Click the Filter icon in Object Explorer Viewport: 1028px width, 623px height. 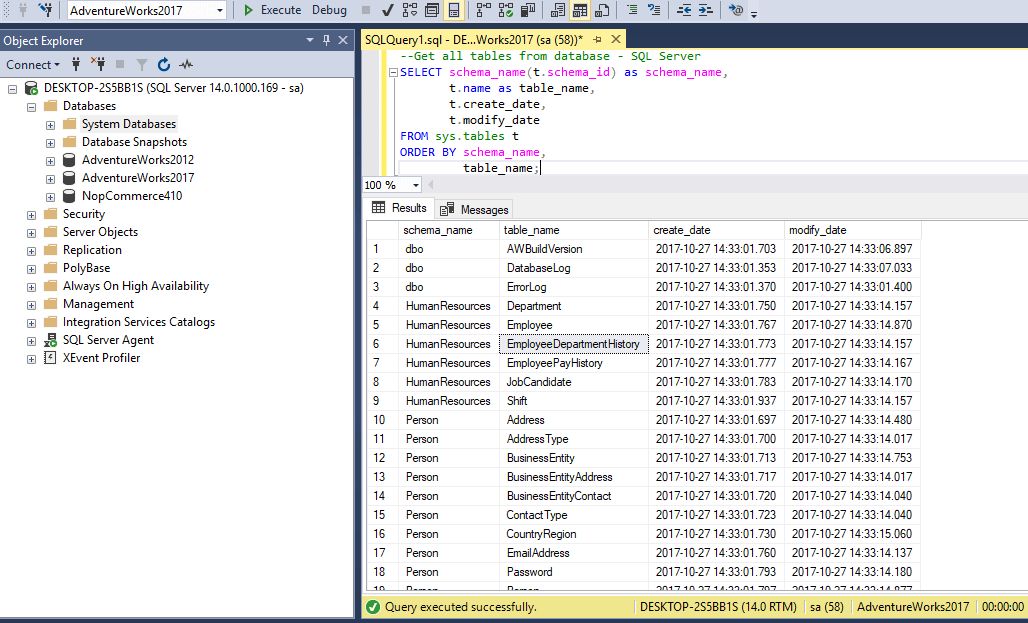143,65
